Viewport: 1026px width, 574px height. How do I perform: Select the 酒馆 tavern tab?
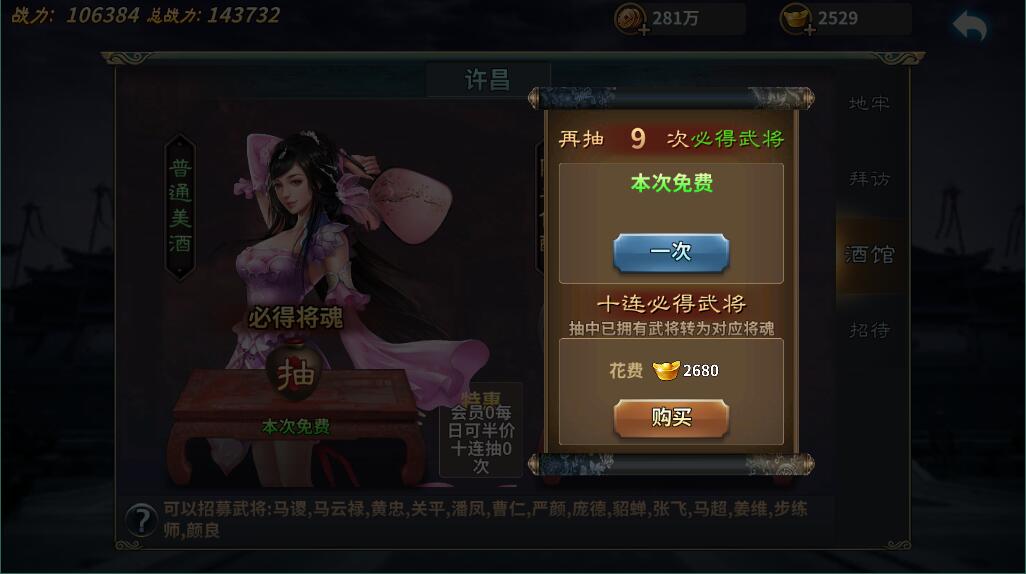pos(869,254)
